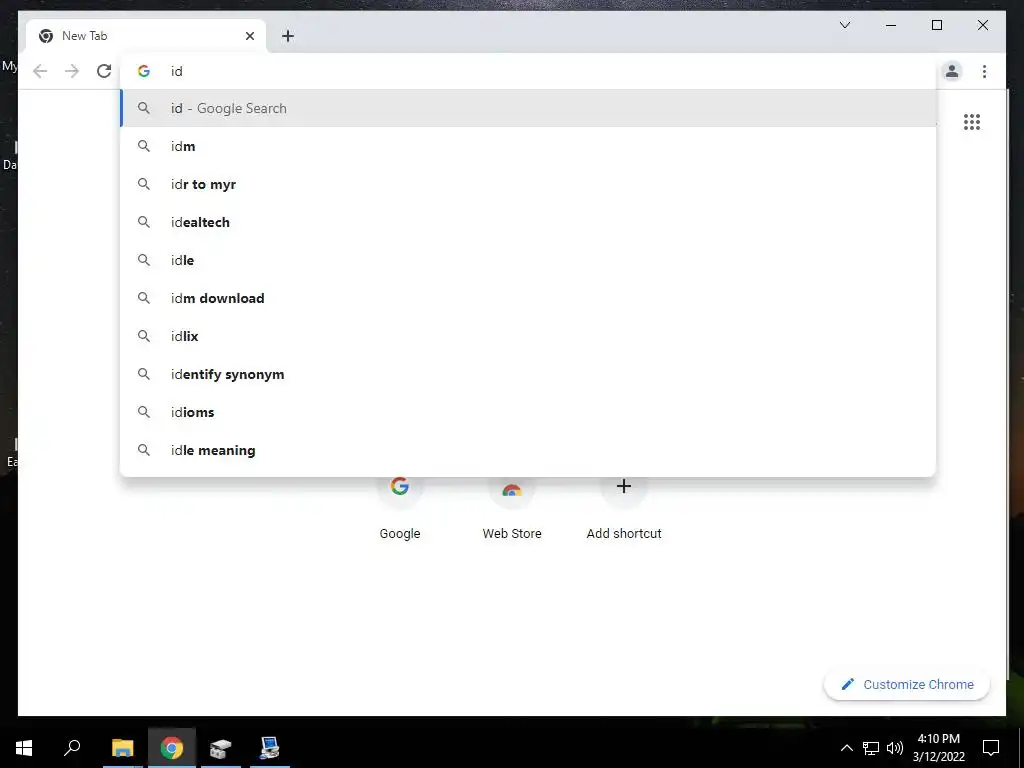Open the taskbar clock showing 4:10 PM

tap(938, 748)
